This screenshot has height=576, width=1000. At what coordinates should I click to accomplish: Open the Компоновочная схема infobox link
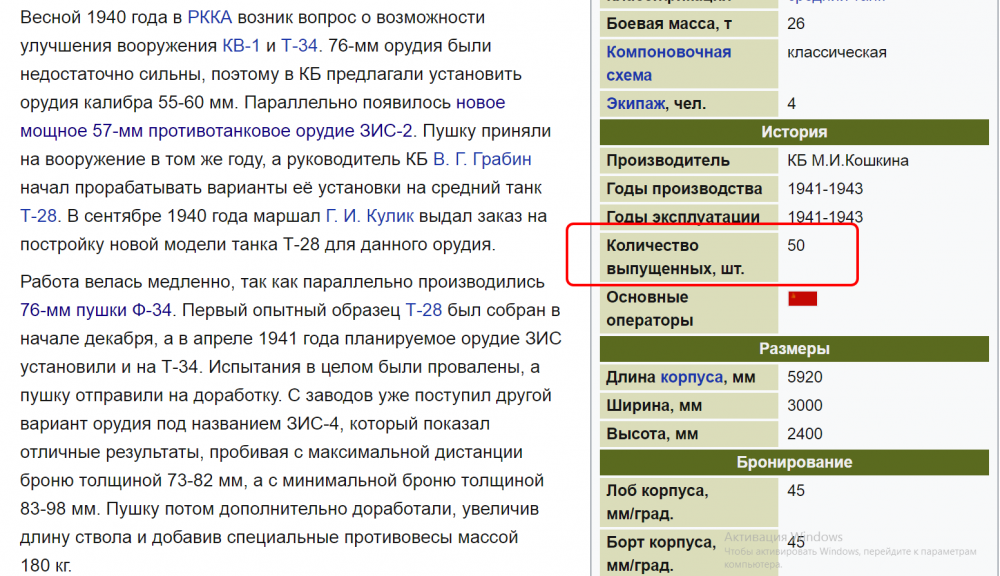668,64
